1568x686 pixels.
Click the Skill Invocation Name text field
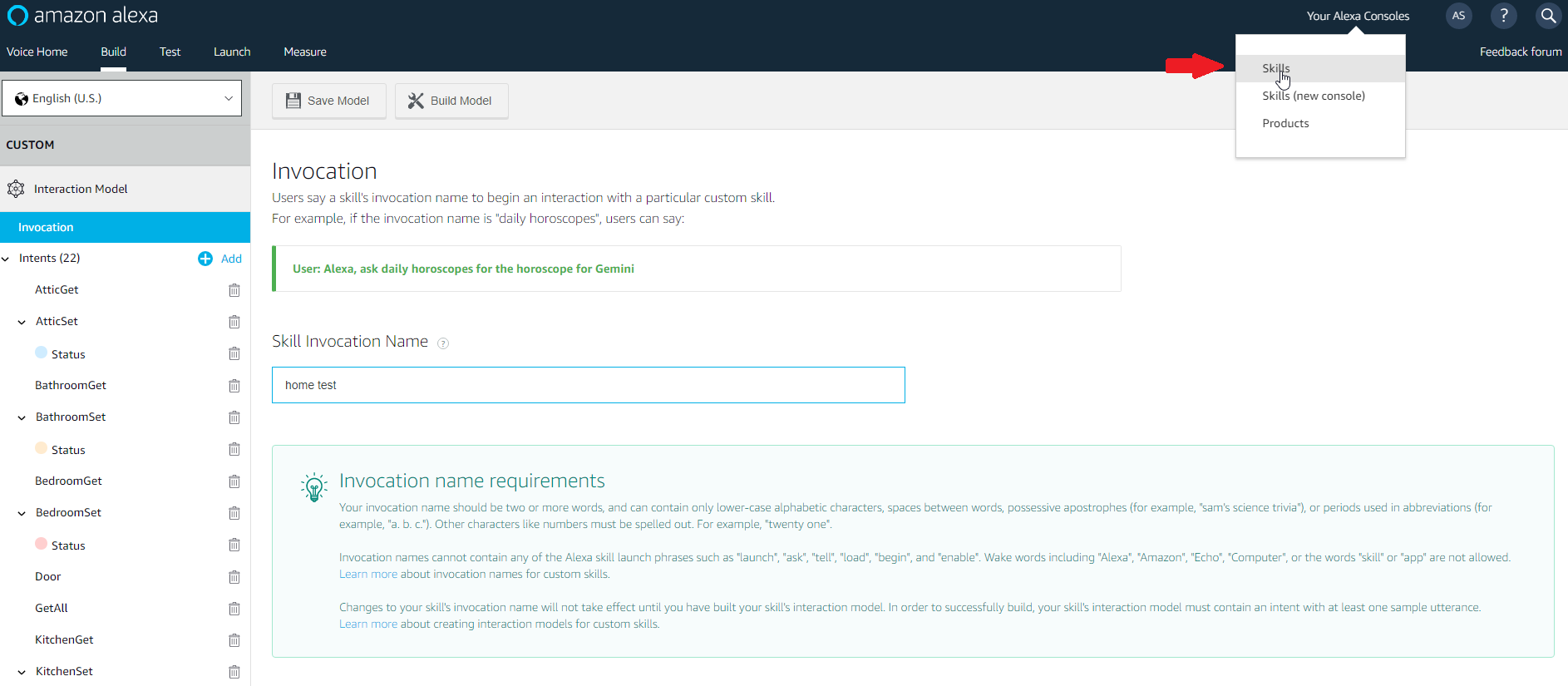click(x=588, y=385)
